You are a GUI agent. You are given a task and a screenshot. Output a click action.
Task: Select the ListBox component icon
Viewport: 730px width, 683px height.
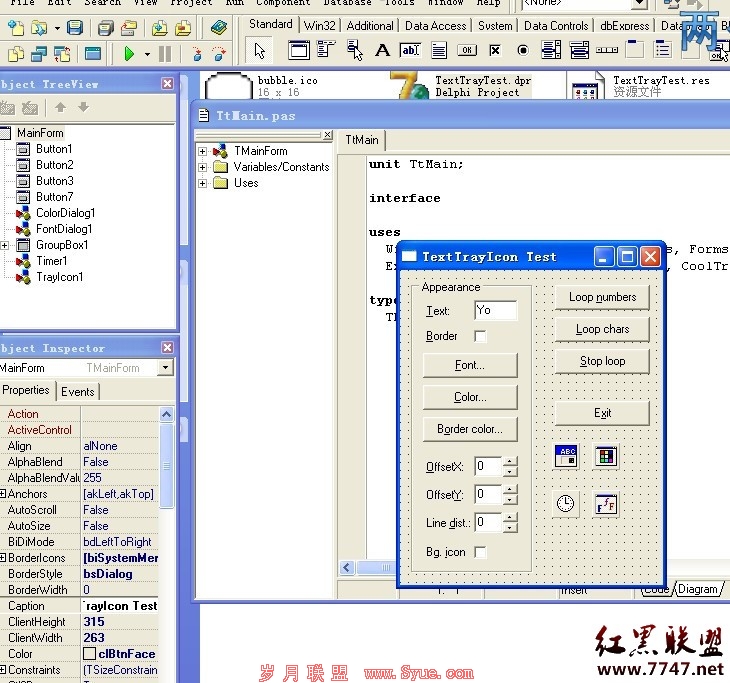tap(551, 50)
